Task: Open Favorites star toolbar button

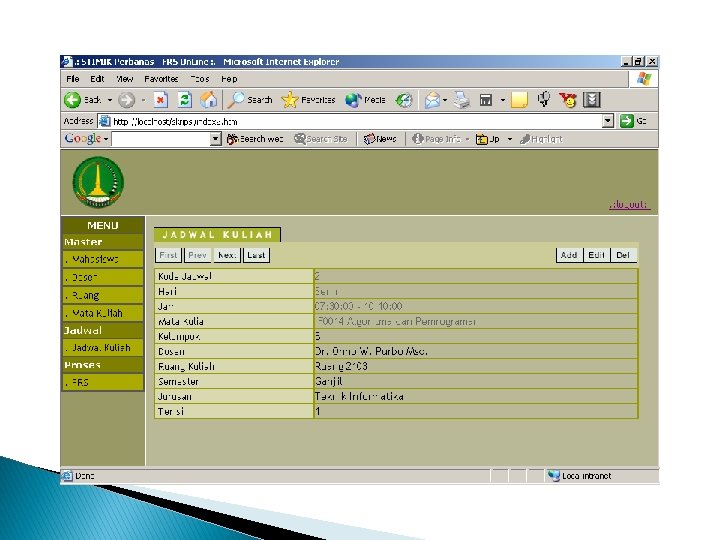Action: (308, 100)
